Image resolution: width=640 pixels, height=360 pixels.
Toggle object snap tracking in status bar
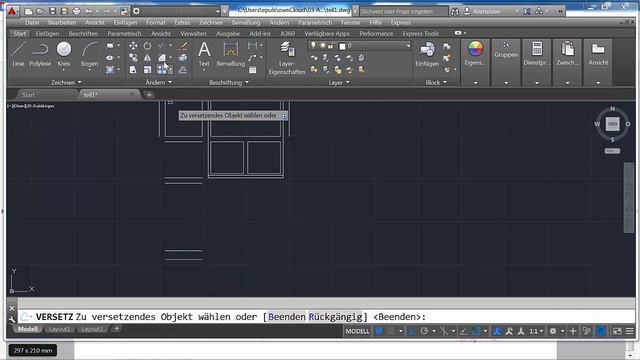pos(464,331)
